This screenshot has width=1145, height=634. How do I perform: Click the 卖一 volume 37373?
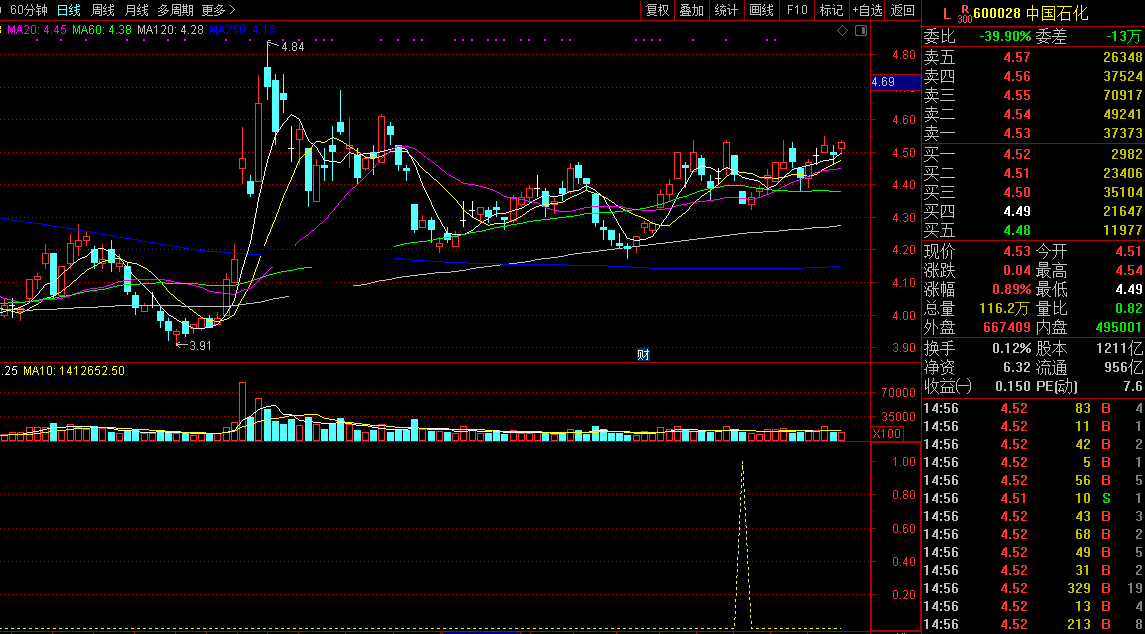pos(1122,133)
